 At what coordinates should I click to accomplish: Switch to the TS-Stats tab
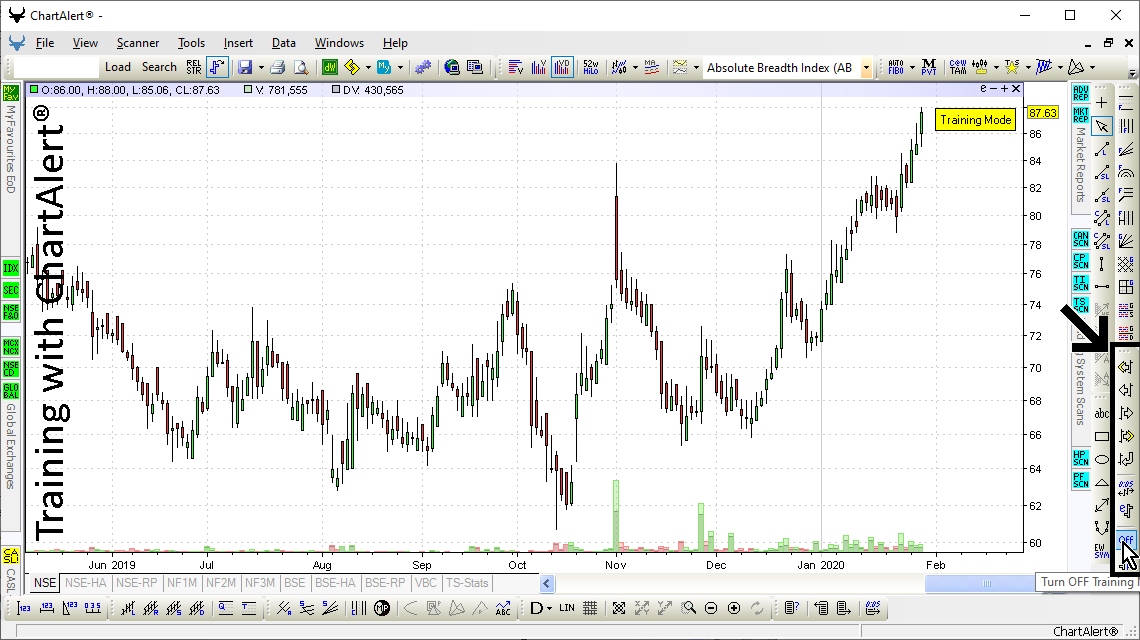click(467, 583)
